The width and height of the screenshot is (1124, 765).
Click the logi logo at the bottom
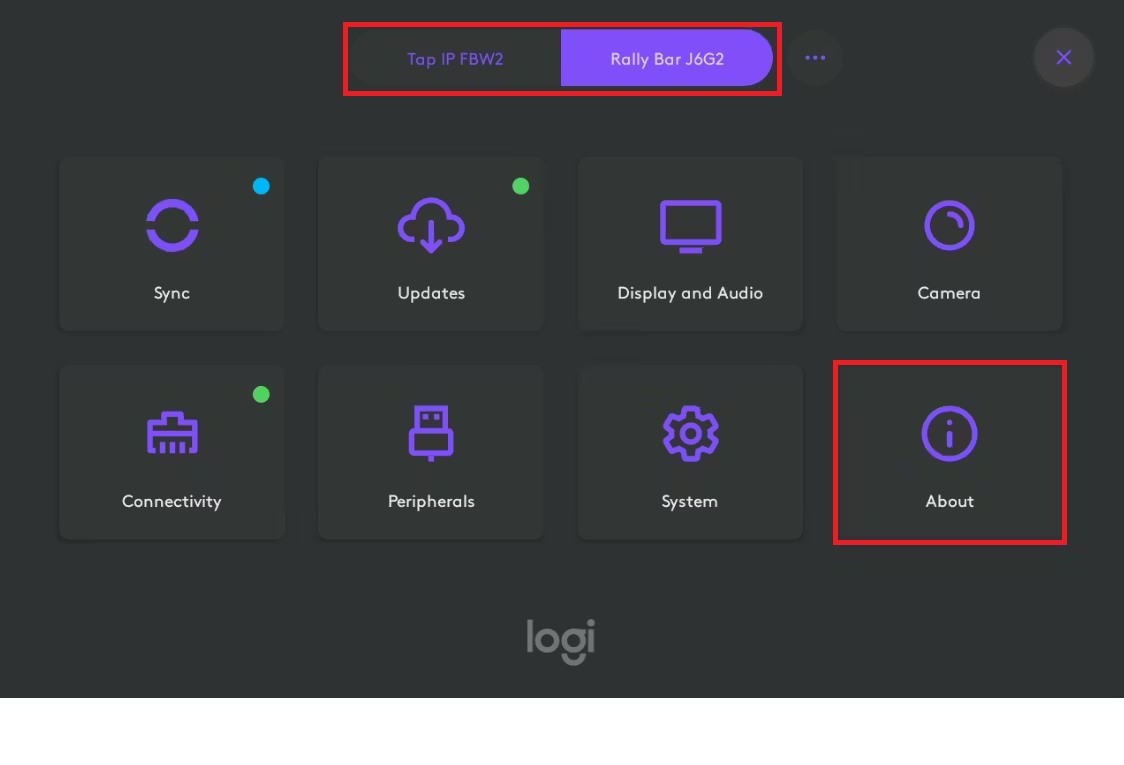[562, 643]
